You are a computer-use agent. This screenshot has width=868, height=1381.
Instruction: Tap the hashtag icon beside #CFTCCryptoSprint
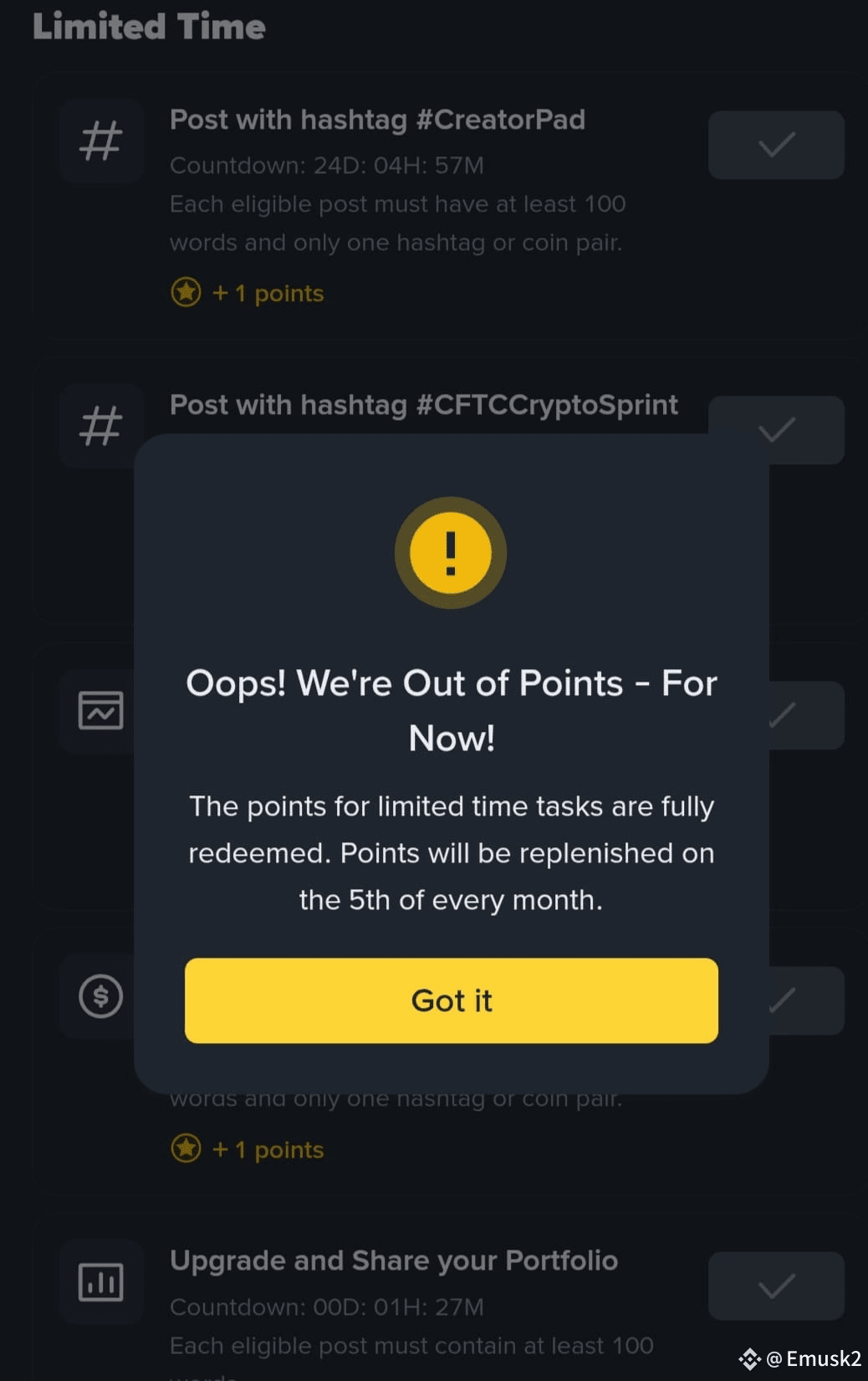101,426
